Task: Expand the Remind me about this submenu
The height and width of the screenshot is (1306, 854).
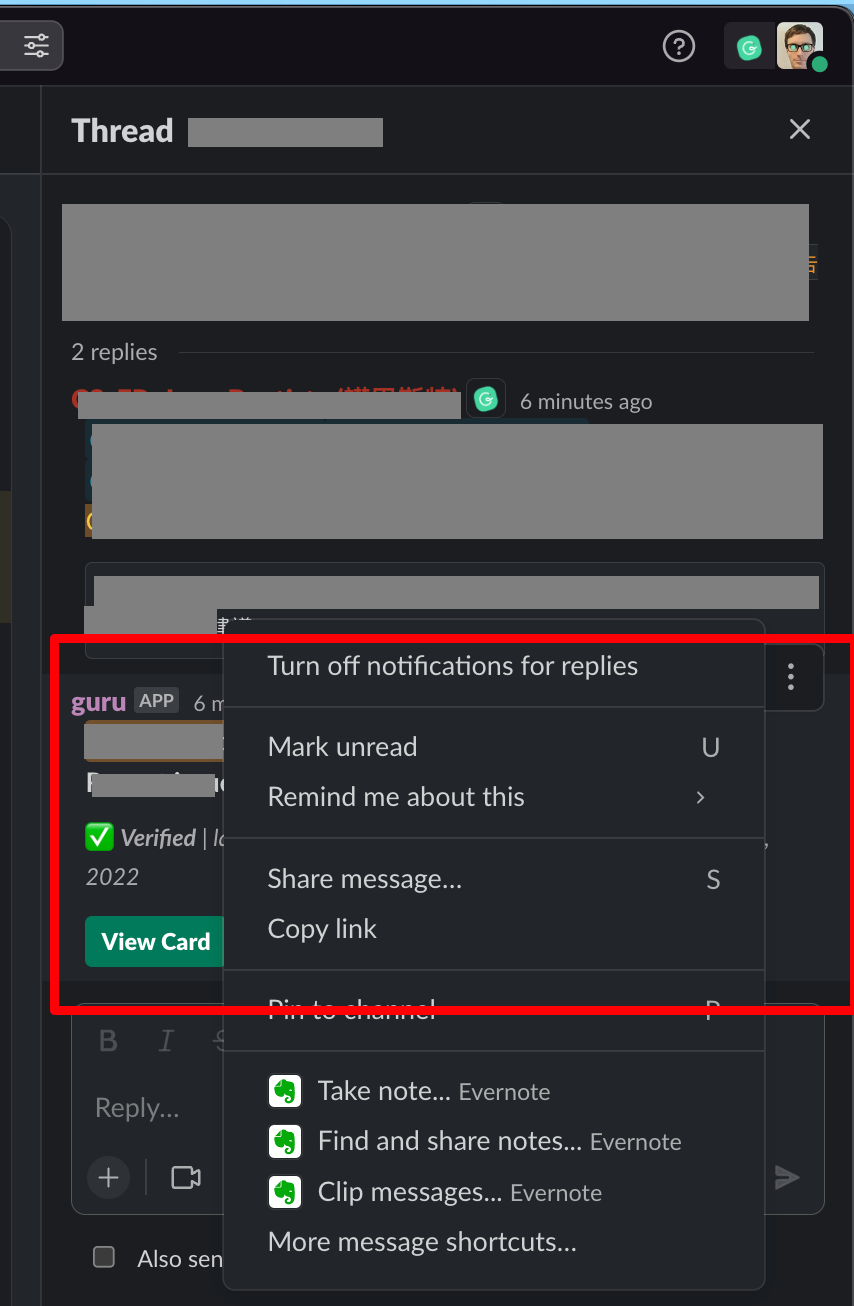Action: [x=493, y=797]
